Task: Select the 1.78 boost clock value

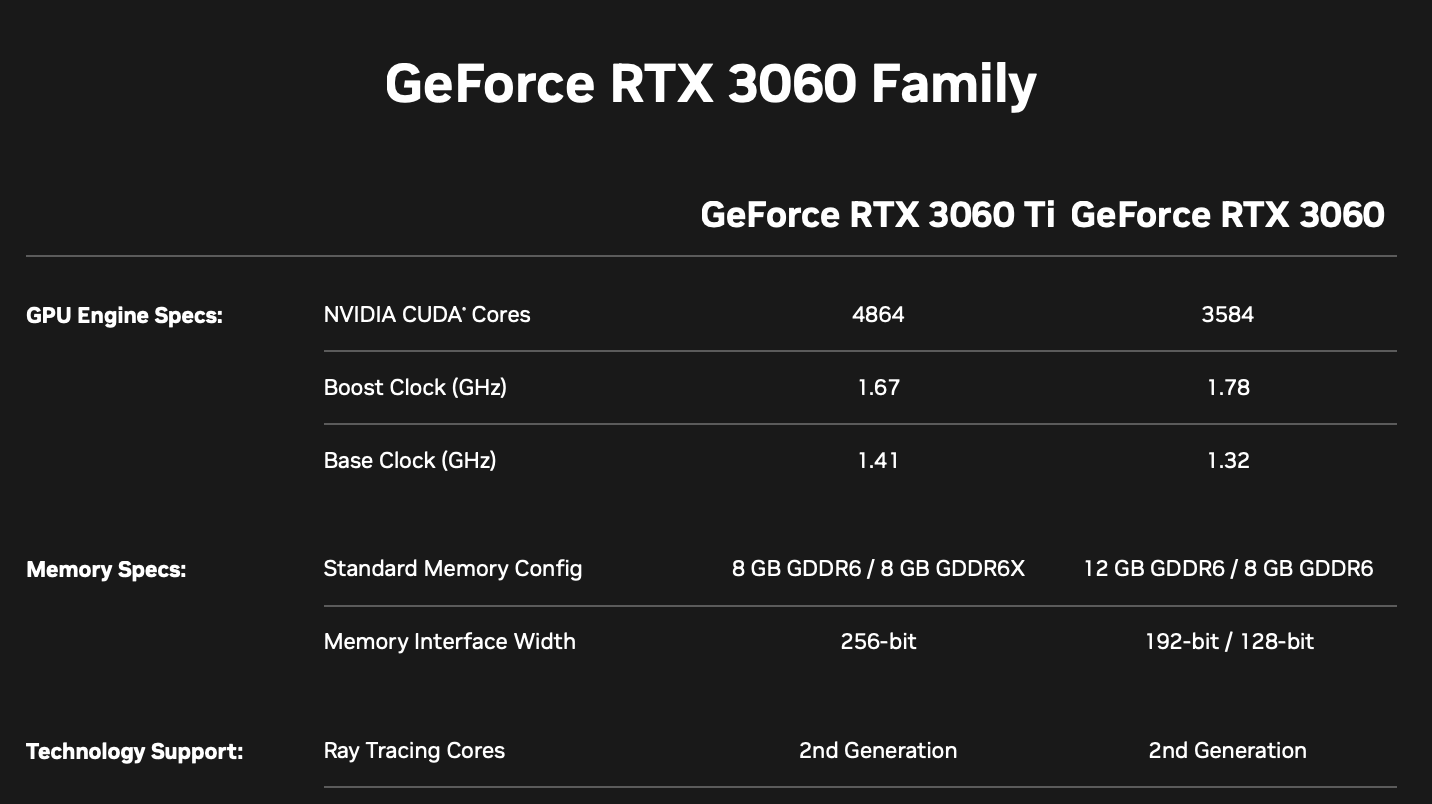Action: pos(1228,387)
